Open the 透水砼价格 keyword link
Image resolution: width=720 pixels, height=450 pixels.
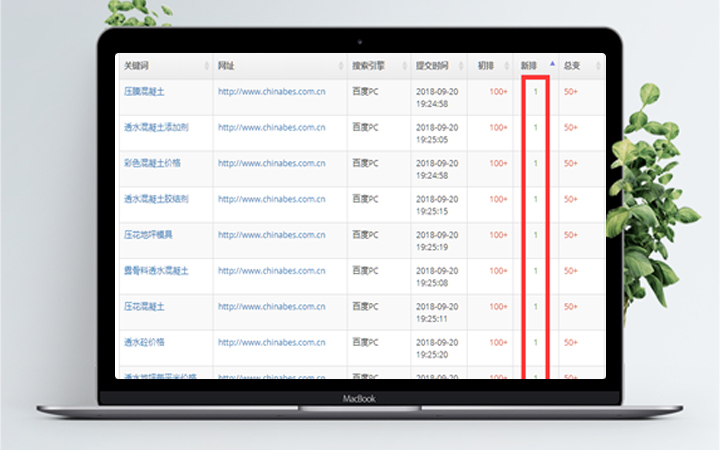[x=144, y=342]
